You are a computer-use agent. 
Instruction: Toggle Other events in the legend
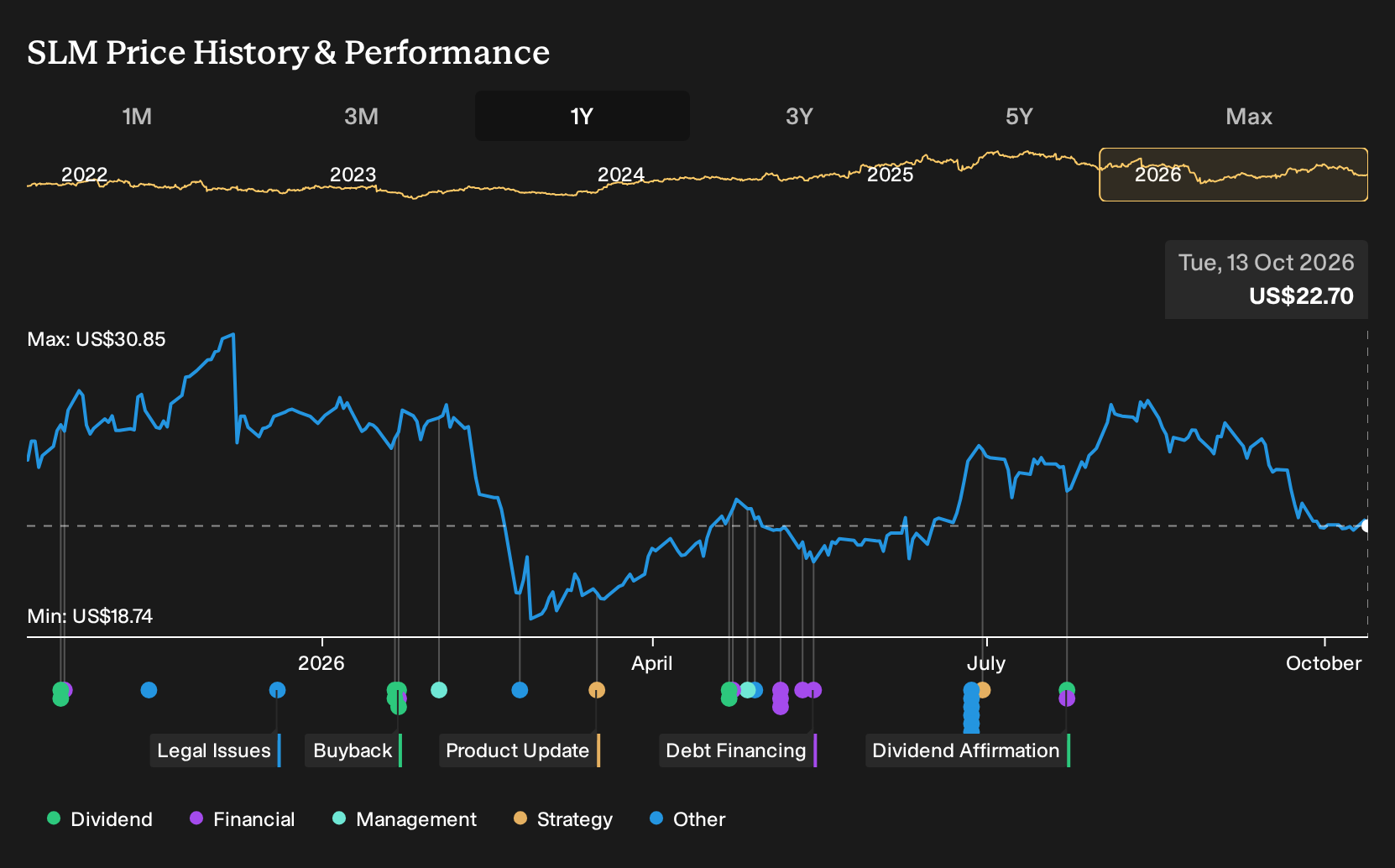tap(687, 819)
